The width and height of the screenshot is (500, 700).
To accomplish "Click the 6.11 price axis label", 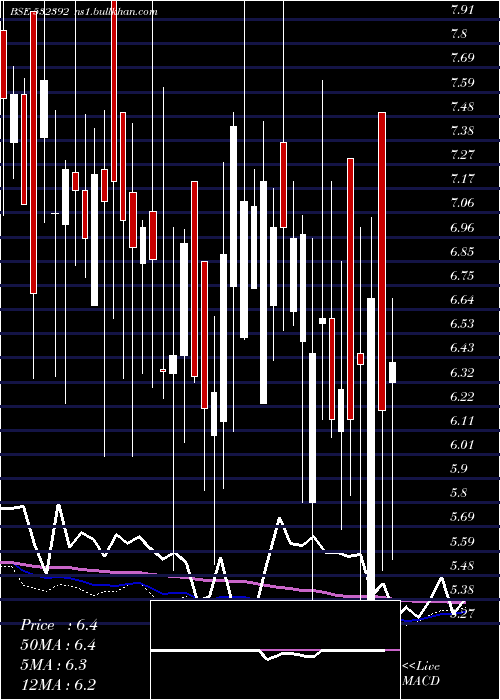I will tap(462, 421).
